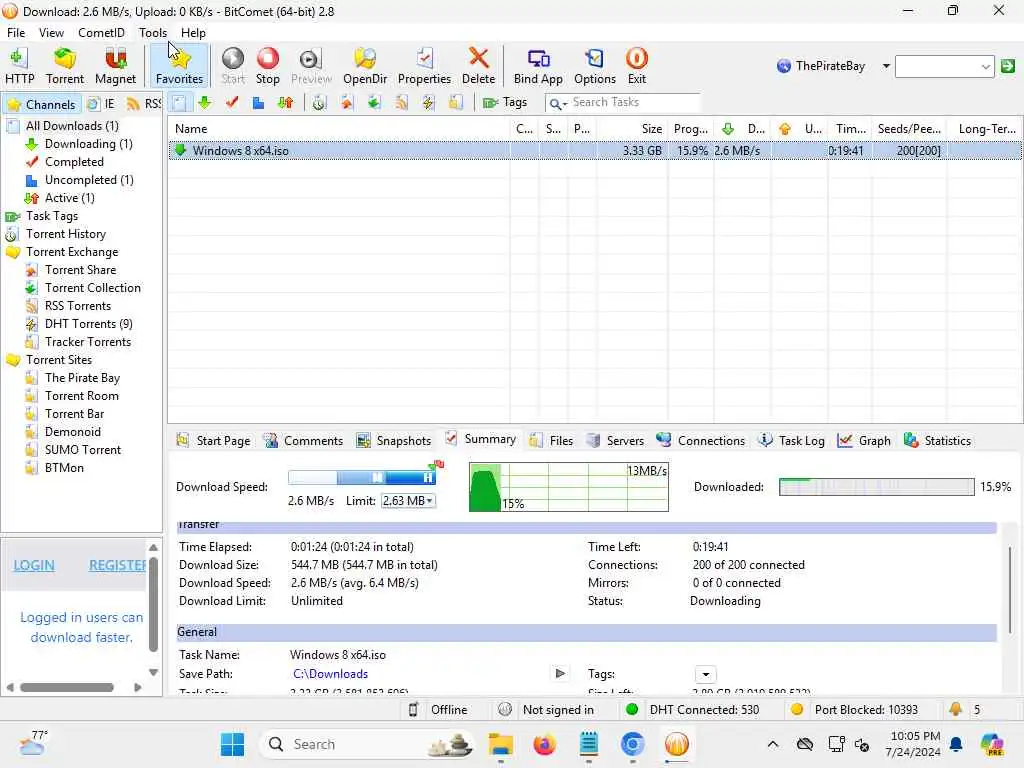Click the notification bell in status bar
This screenshot has height=768, width=1024.
coord(955,709)
